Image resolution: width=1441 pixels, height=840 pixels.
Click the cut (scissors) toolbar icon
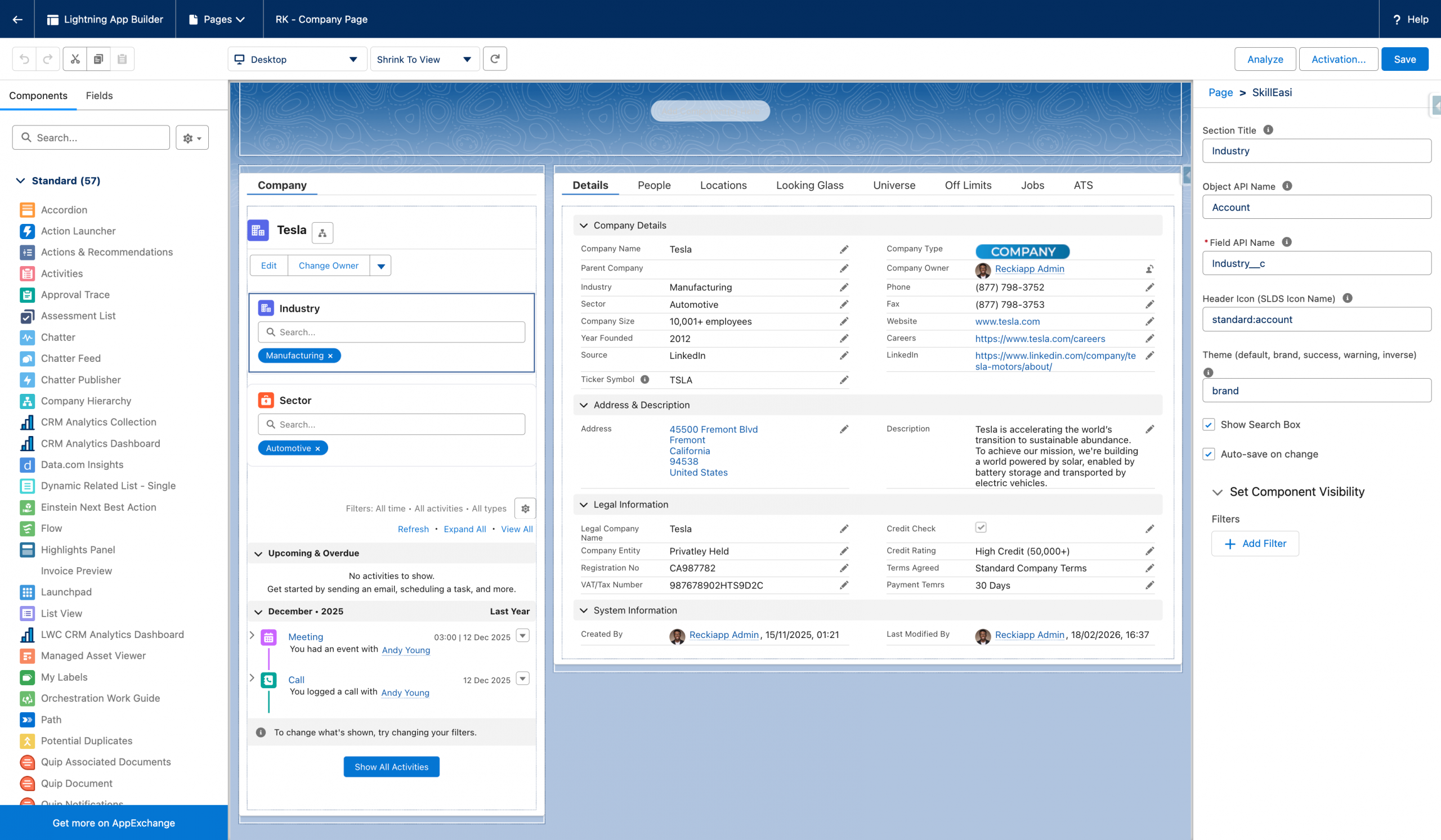(75, 59)
